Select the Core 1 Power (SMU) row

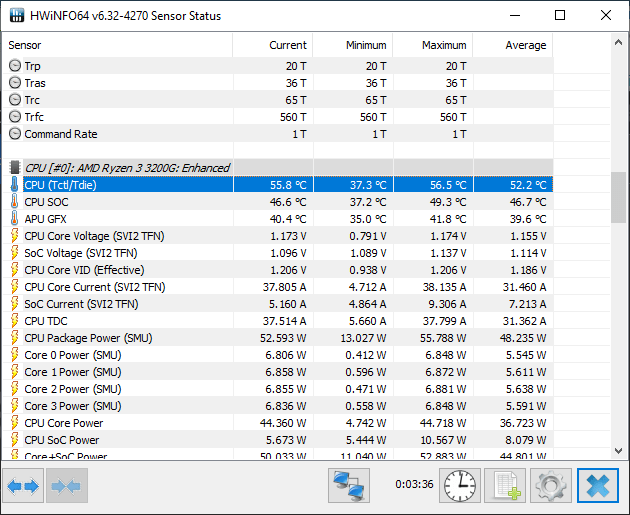coord(278,372)
